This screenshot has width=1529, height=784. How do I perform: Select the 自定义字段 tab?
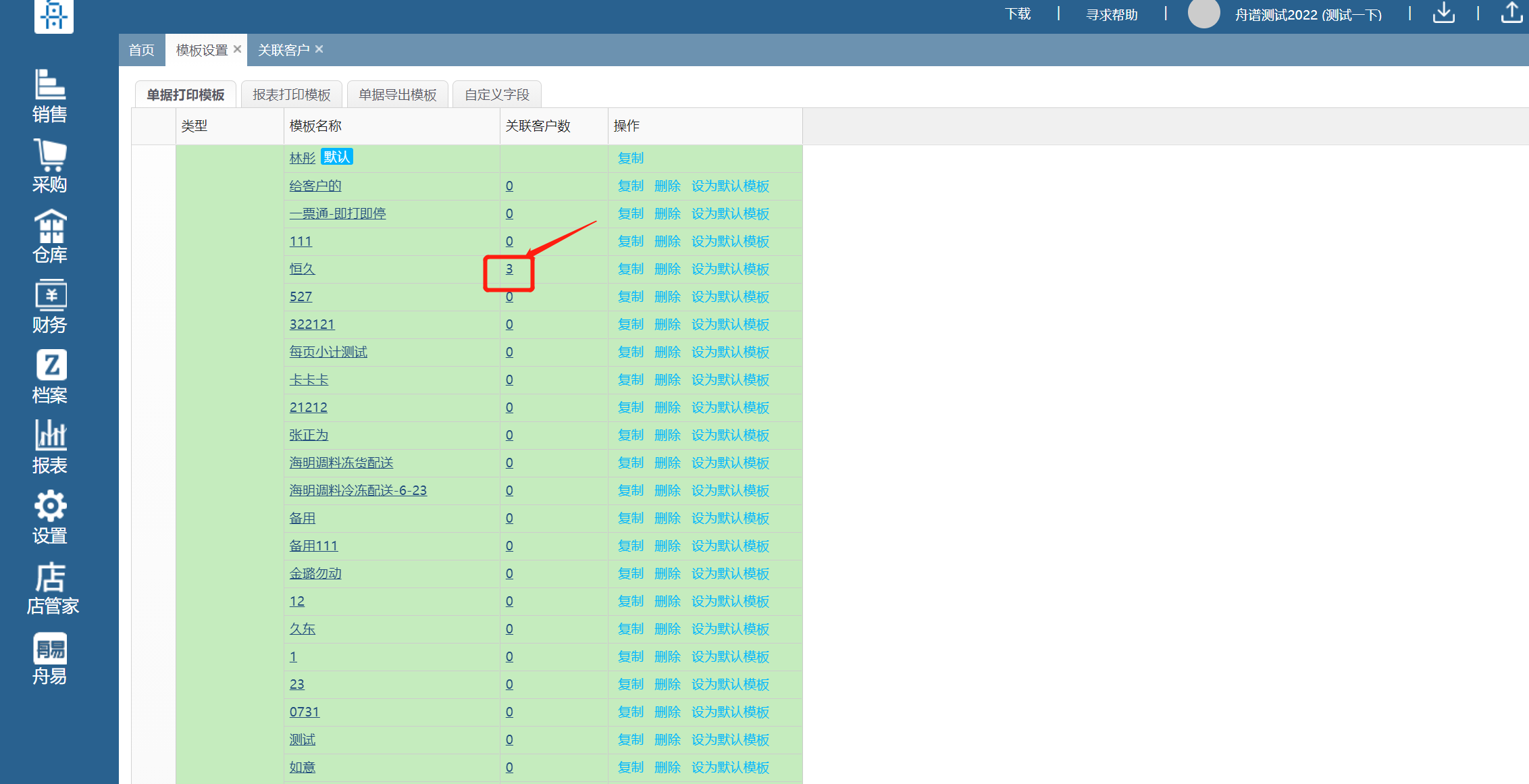[x=497, y=95]
